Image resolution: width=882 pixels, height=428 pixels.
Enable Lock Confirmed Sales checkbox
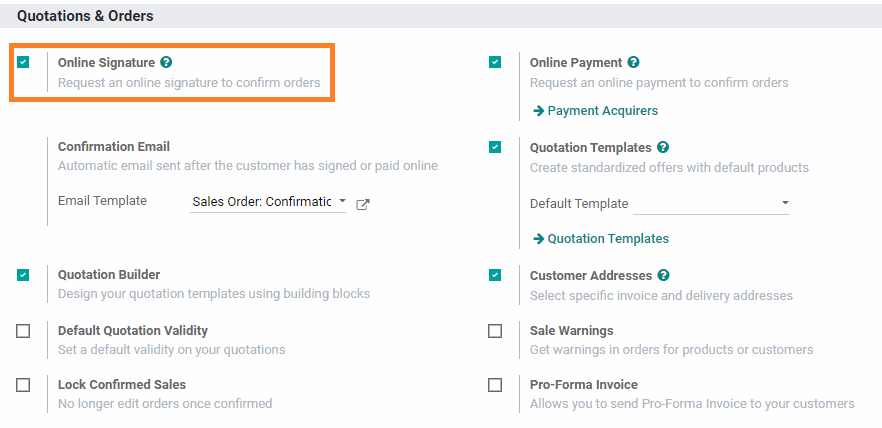click(23, 385)
